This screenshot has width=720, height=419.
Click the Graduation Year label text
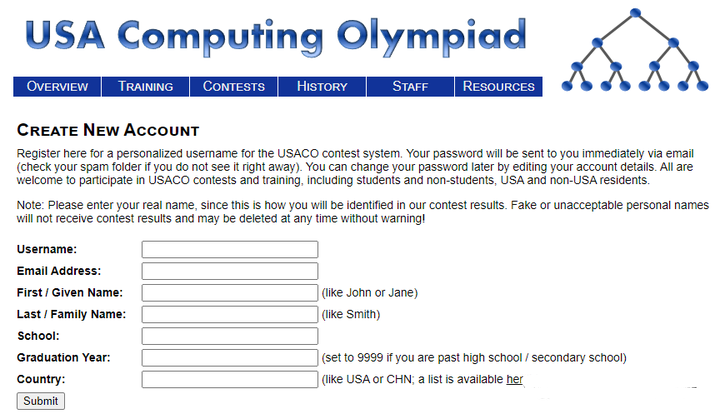tap(63, 358)
